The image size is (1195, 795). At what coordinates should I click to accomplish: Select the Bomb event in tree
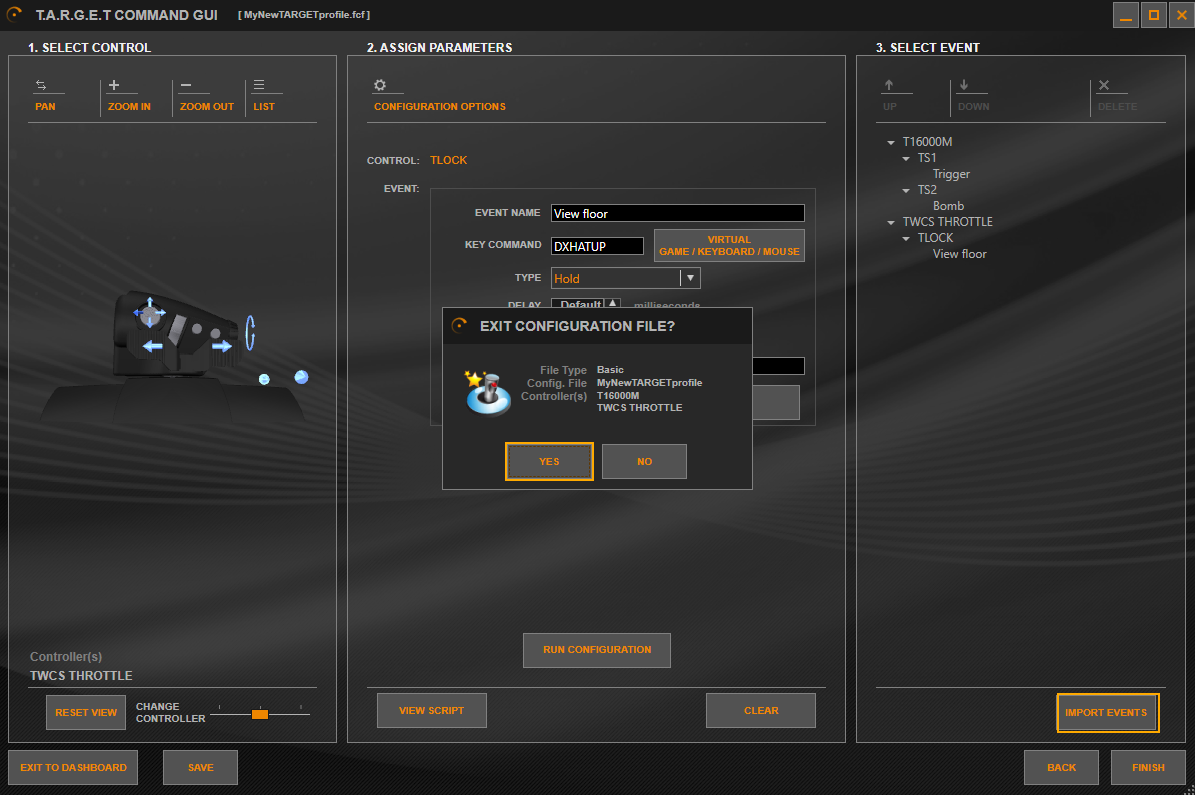tap(948, 206)
